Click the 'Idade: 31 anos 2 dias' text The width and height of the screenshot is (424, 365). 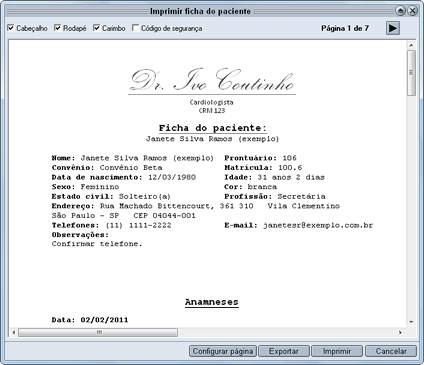[x=274, y=177]
